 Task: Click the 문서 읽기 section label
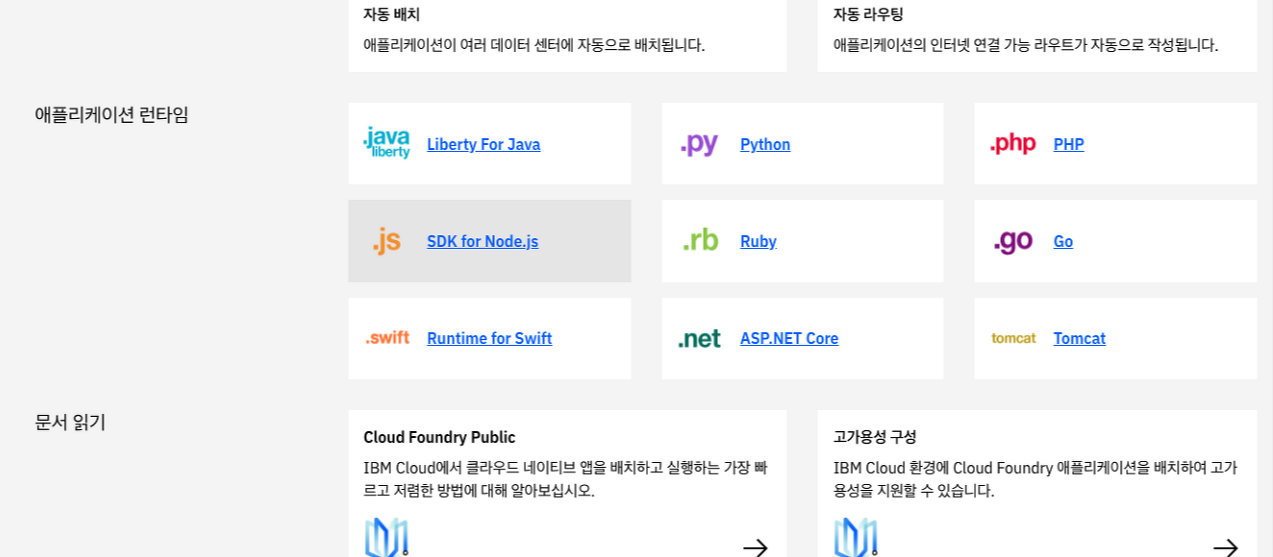point(70,422)
